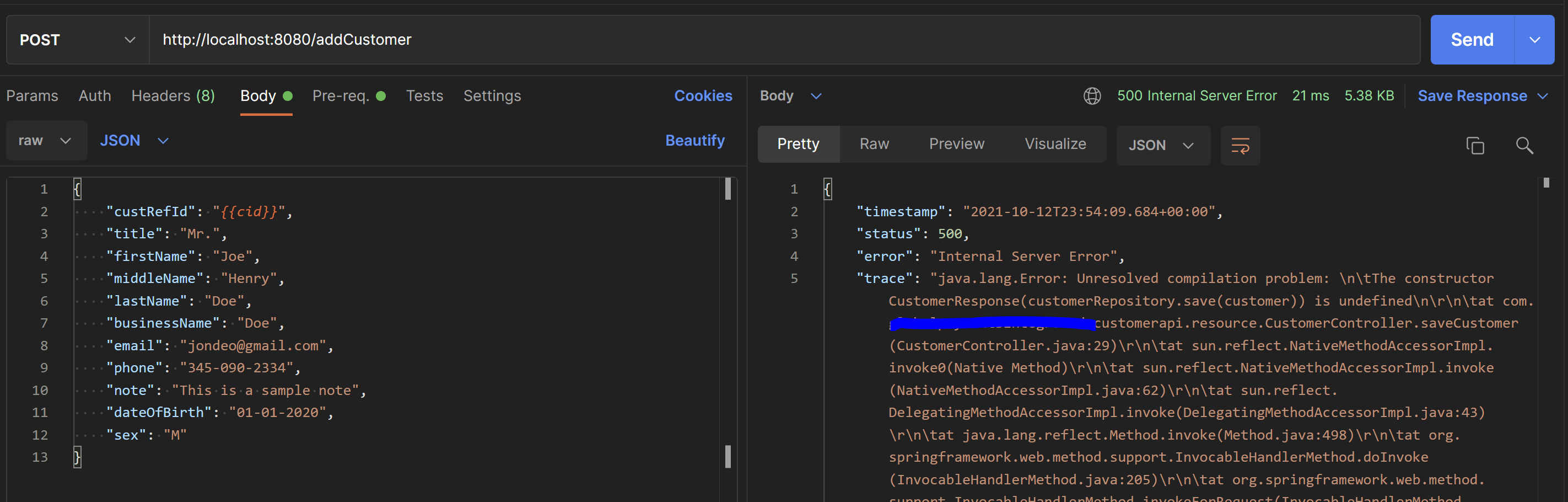Viewport: 1568px width, 502px height.
Task: Open the request JSON format dropdown
Action: pyautogui.click(x=134, y=141)
